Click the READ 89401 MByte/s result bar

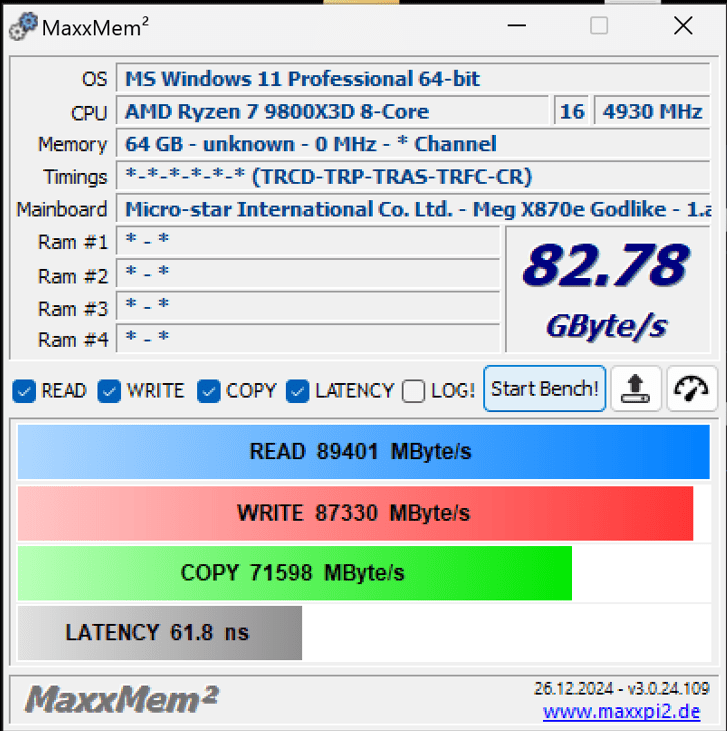[364, 452]
